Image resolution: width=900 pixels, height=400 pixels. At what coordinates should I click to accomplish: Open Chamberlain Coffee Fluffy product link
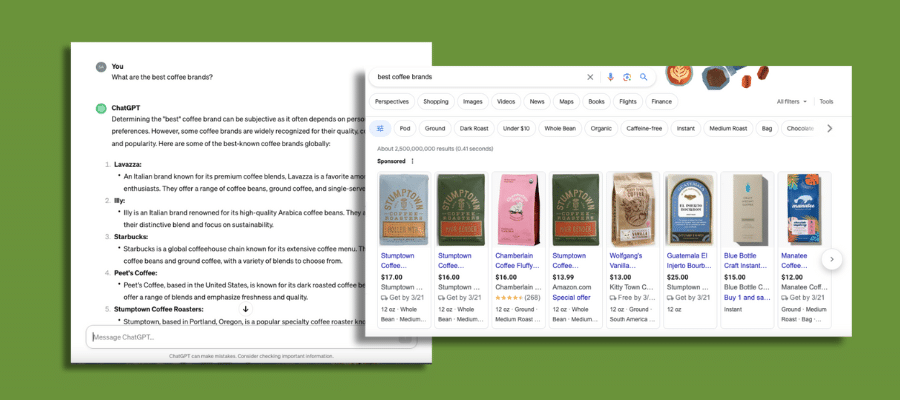point(517,261)
